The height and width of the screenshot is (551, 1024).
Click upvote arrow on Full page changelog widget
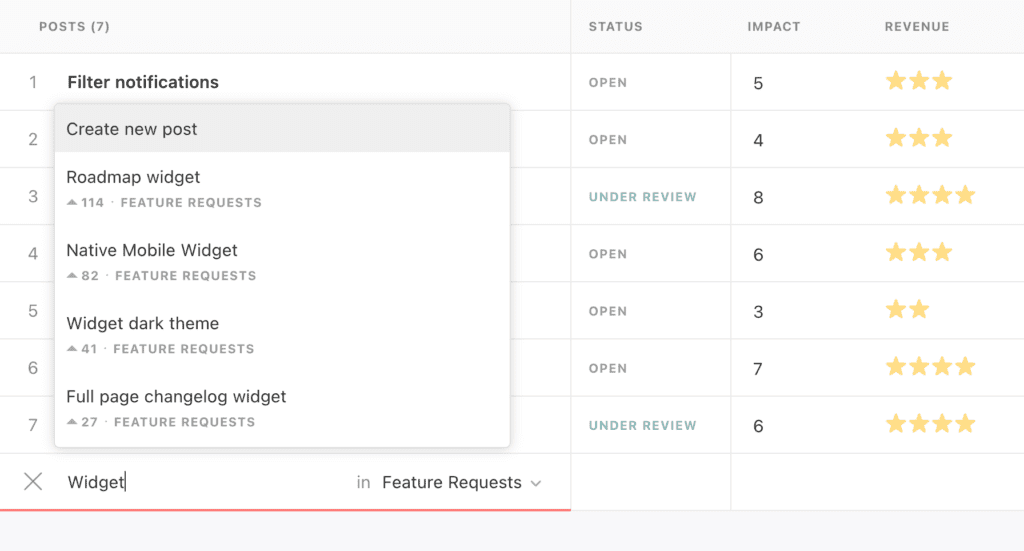click(71, 422)
